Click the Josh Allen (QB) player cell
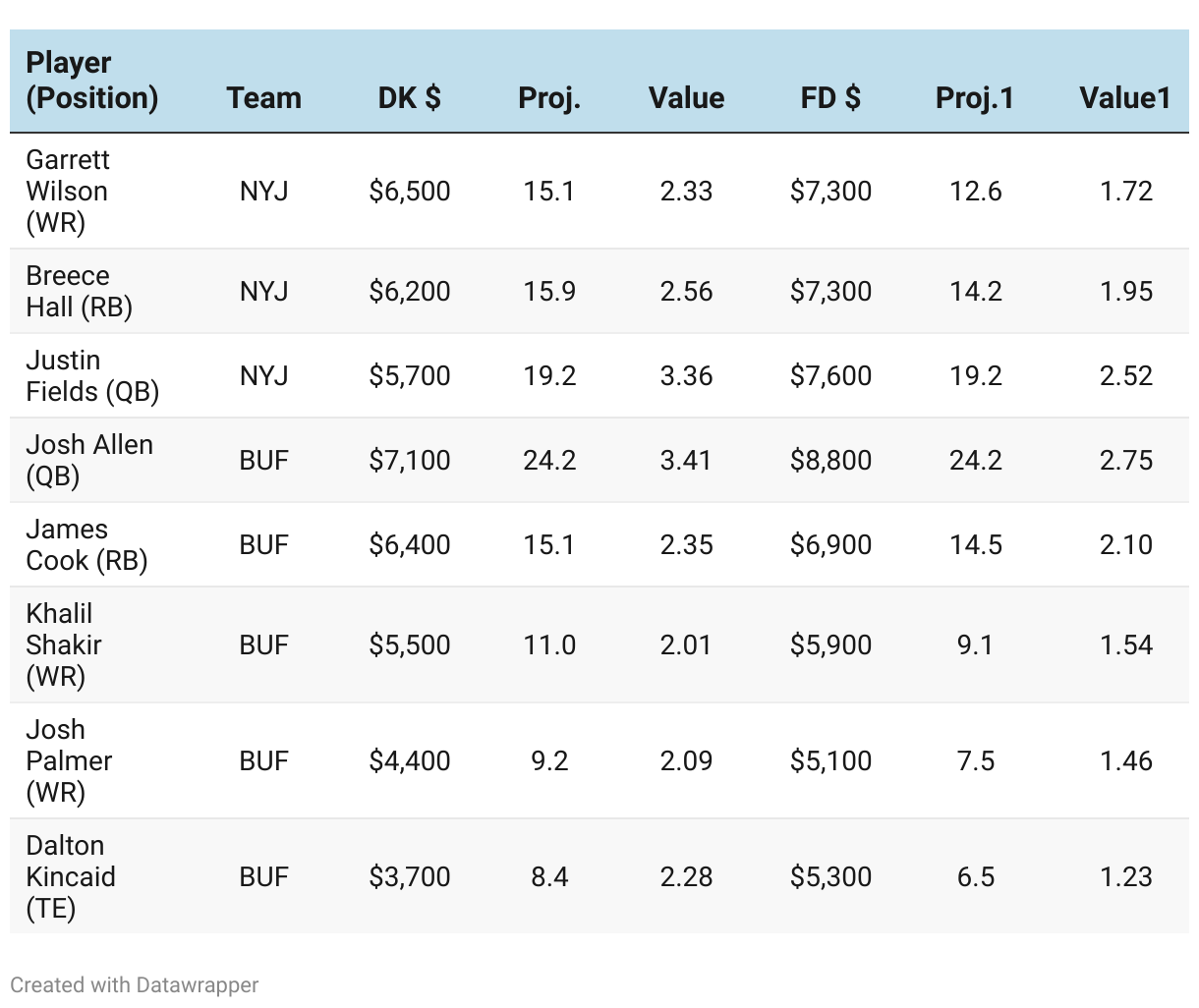This screenshot has height=1008, width=1199. 88,460
